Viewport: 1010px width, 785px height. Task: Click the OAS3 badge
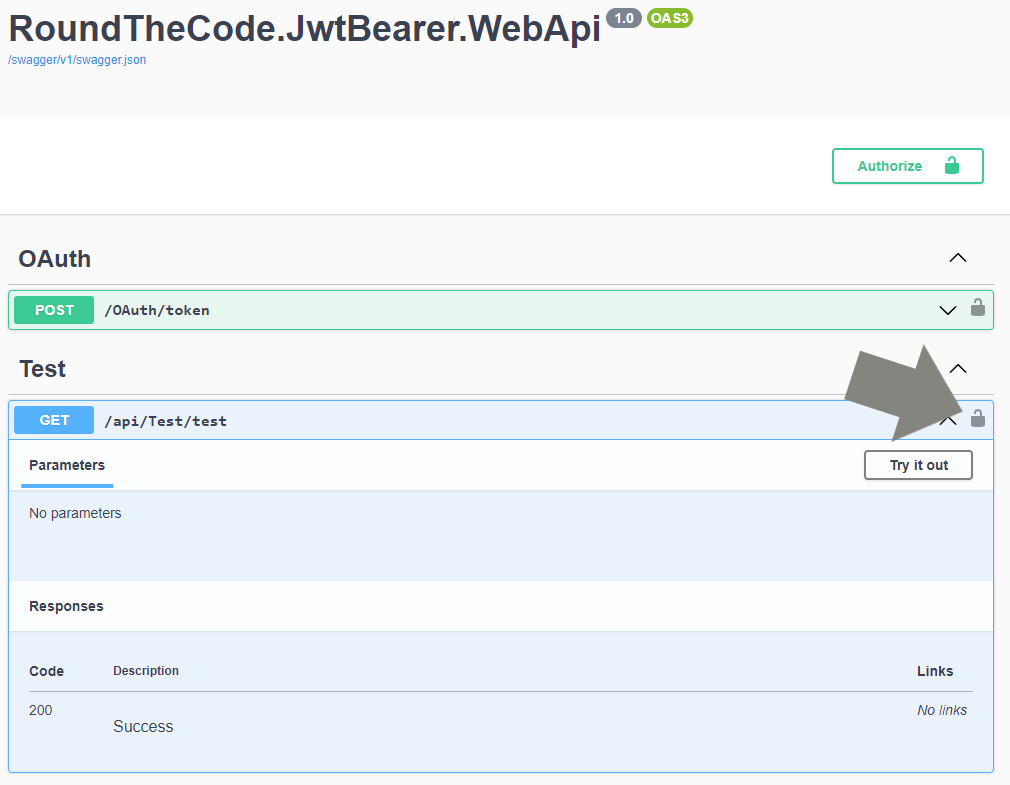point(670,18)
